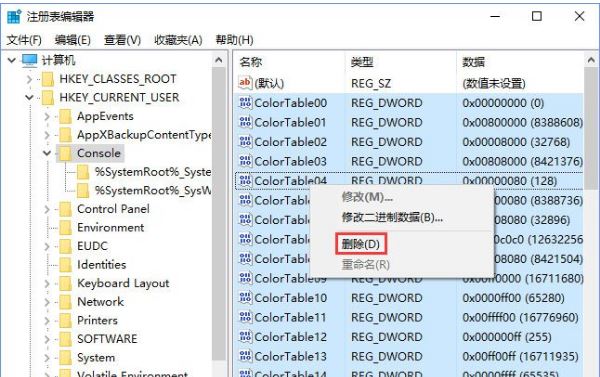Expand the Control Panel key
The height and width of the screenshot is (377, 600).
pos(47,209)
